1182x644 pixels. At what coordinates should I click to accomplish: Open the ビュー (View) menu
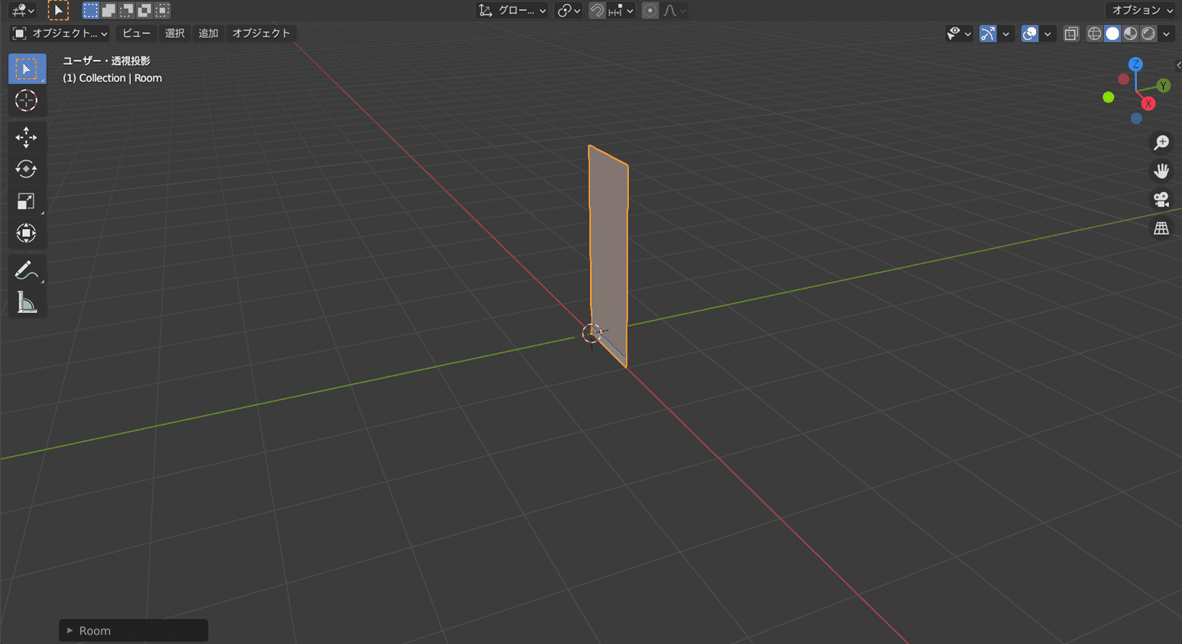(x=136, y=33)
